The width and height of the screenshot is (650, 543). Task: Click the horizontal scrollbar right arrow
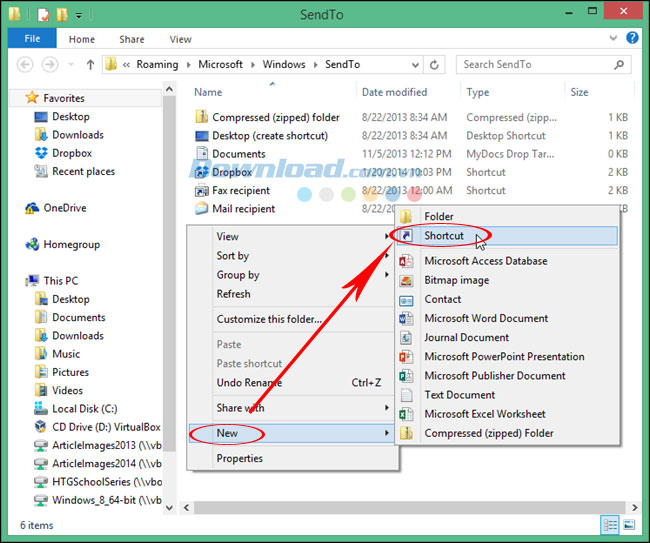(635, 508)
